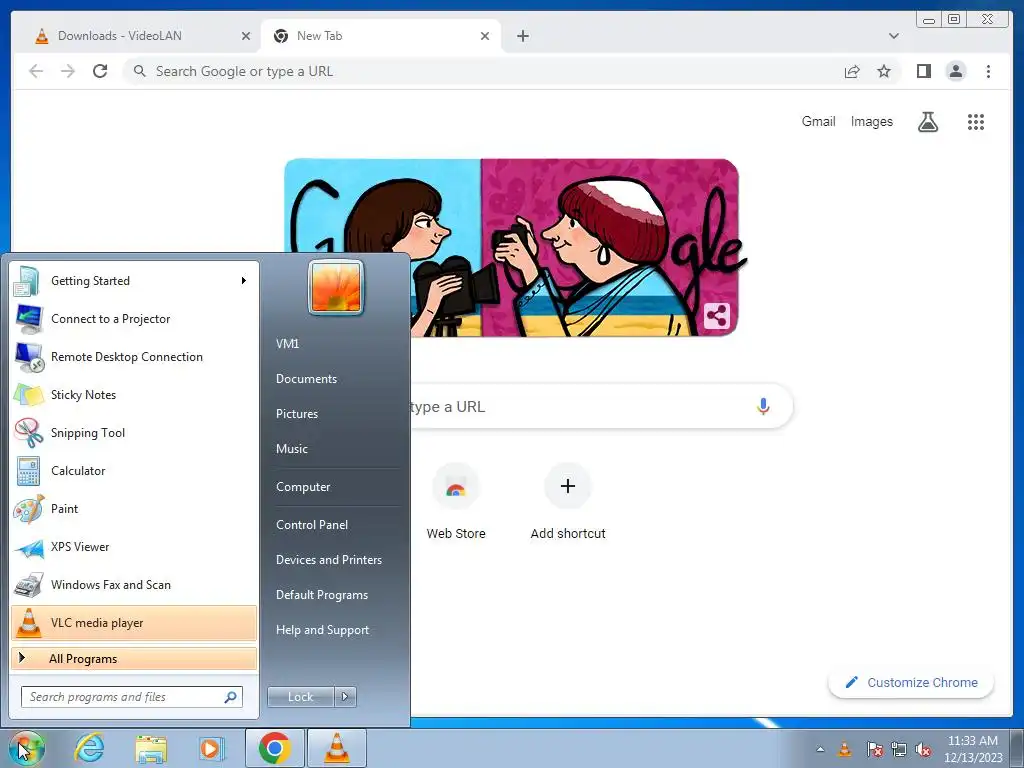1024x768 pixels.
Task: Share this page icon in address bar
Action: (x=852, y=71)
